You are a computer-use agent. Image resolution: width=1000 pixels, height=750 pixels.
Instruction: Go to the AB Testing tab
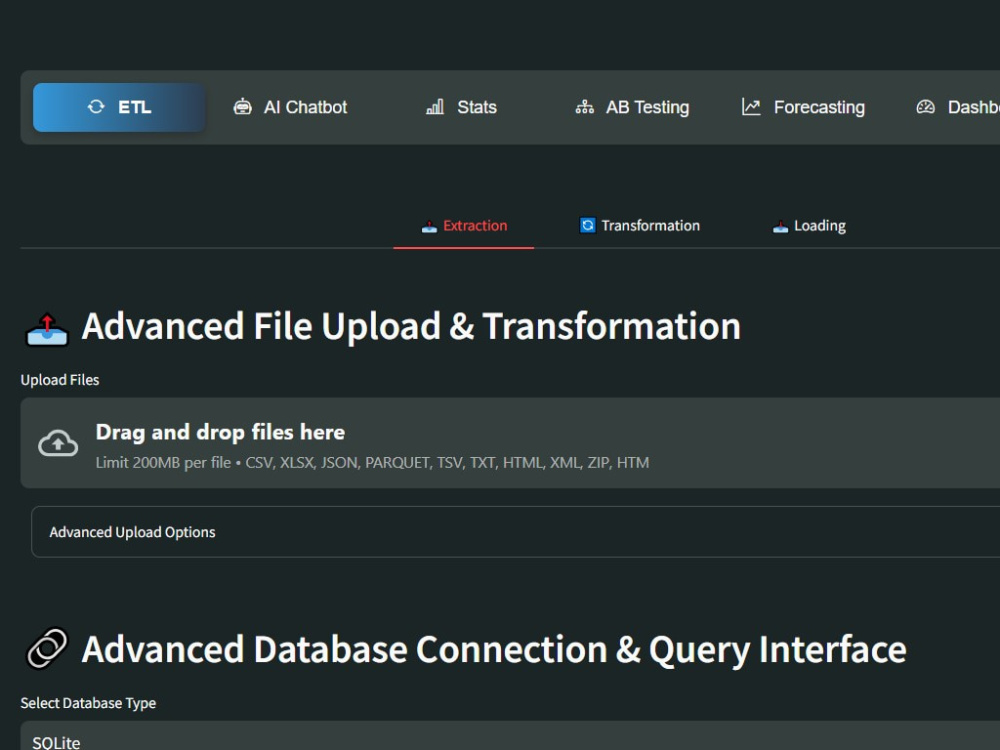(x=633, y=107)
